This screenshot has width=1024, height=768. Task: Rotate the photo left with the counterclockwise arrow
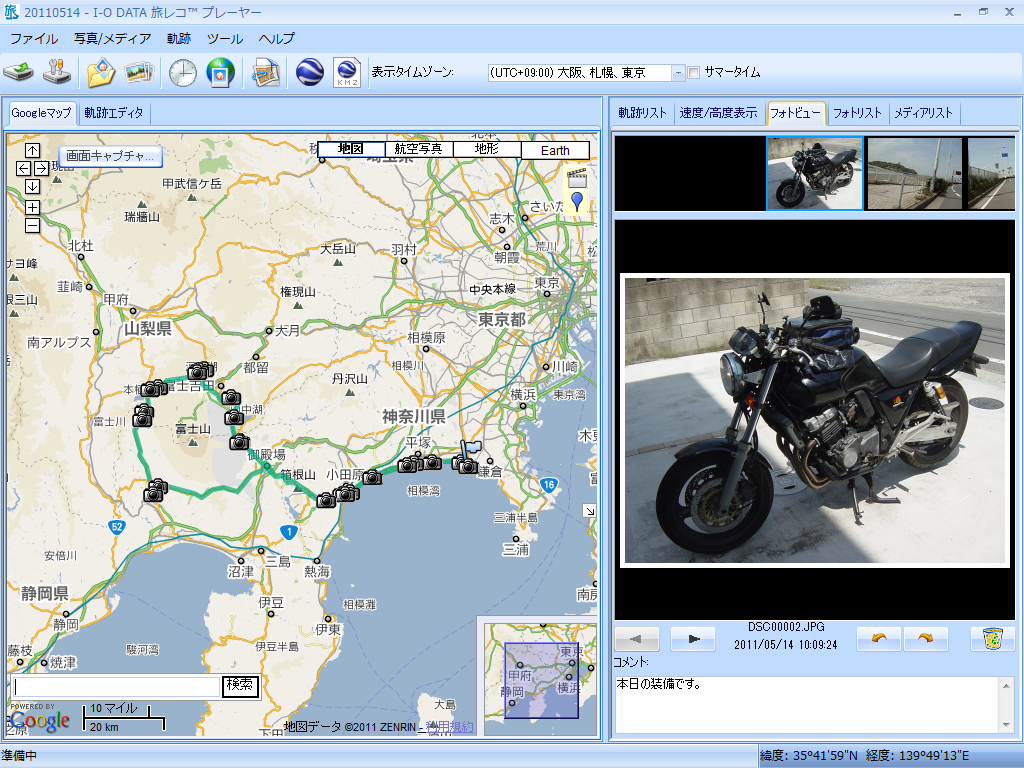point(878,639)
